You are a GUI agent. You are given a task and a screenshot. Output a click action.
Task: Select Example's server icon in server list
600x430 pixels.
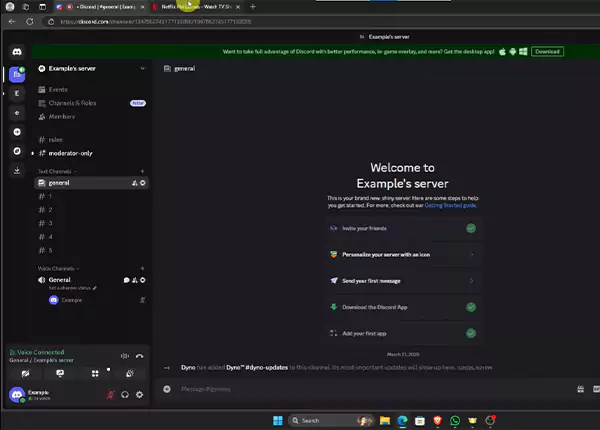[x=17, y=74]
